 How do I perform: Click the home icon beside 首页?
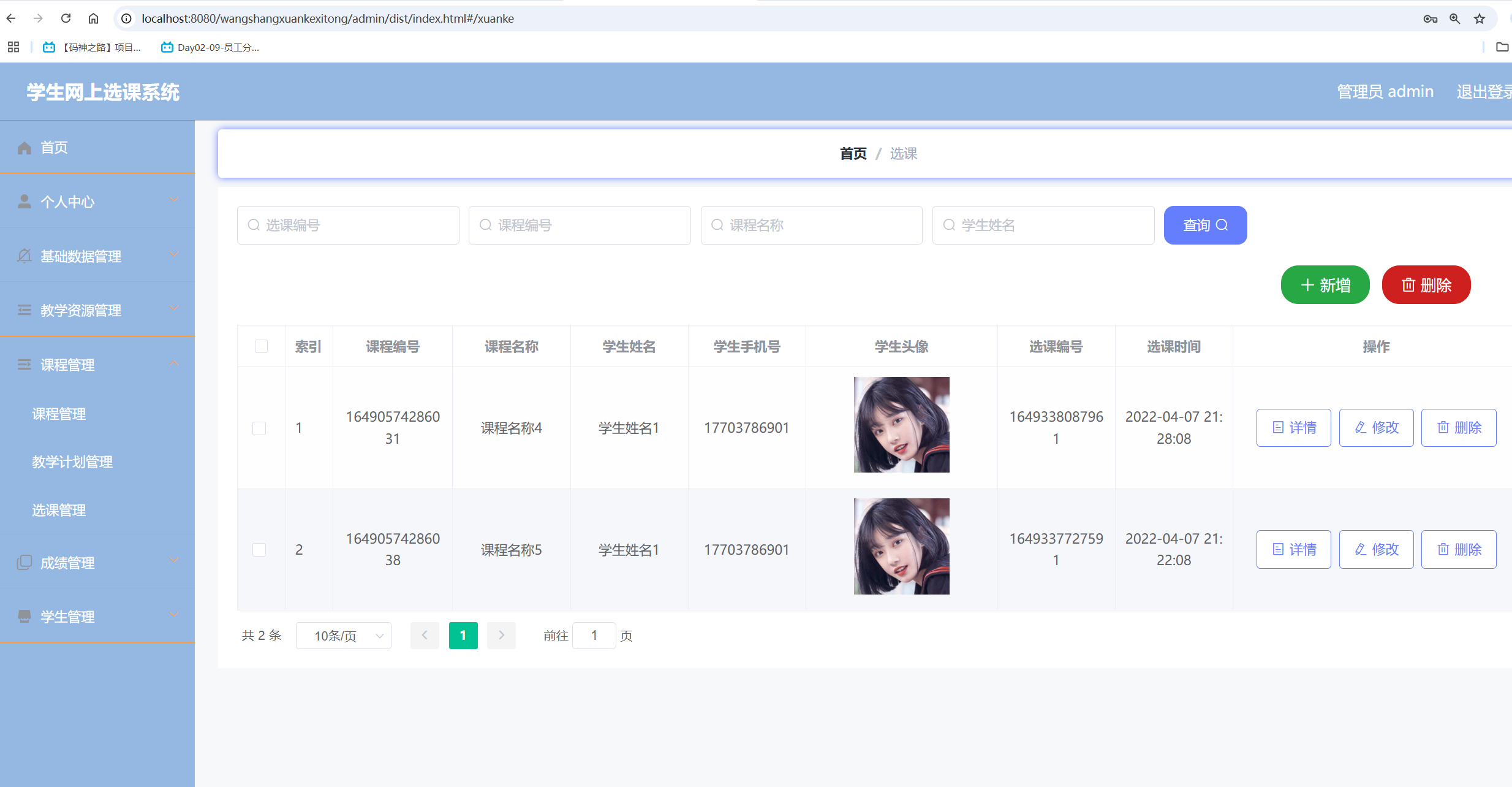[x=25, y=147]
